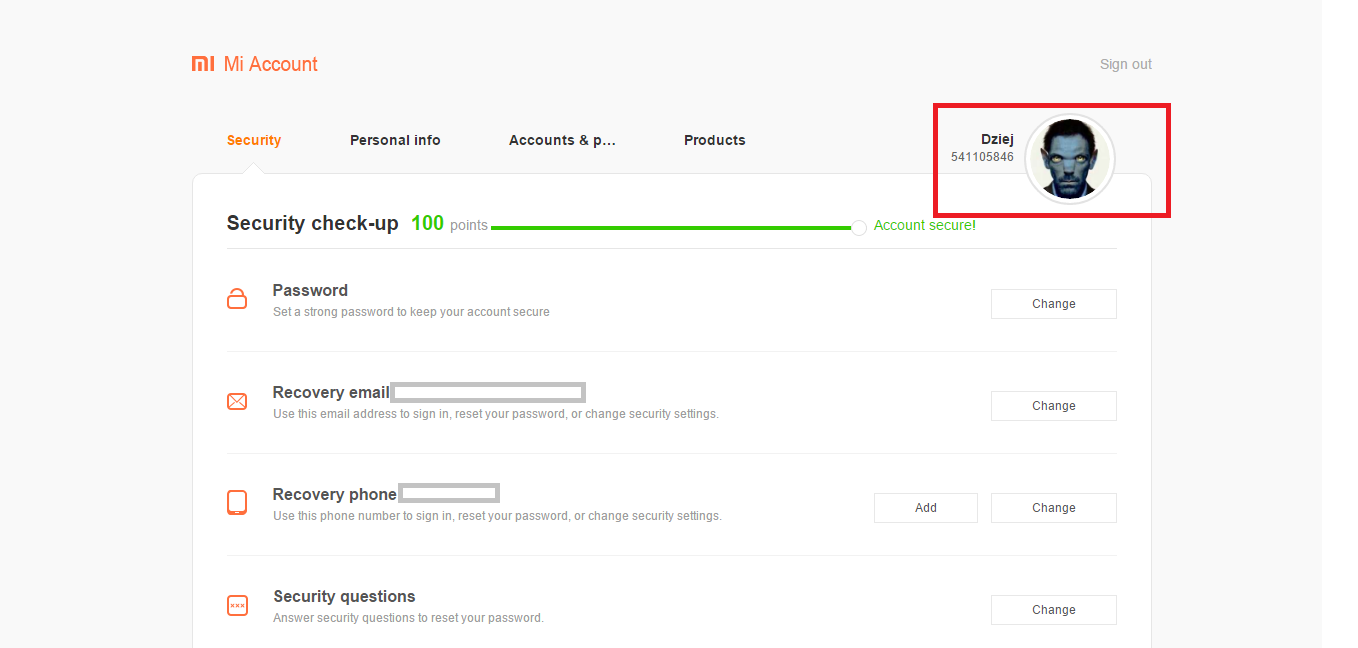This screenshot has width=1358, height=648.
Task: Open the profile avatar picture
Action: pyautogui.click(x=1070, y=159)
